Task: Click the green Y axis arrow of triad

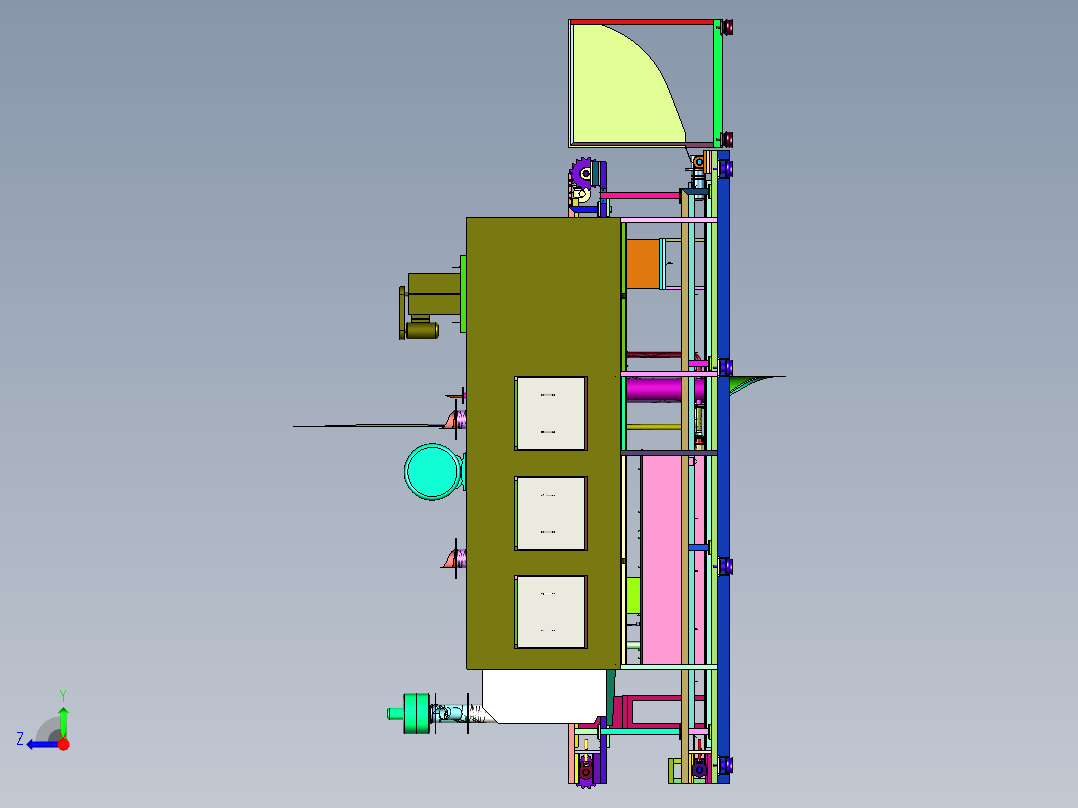Action: 63,721
